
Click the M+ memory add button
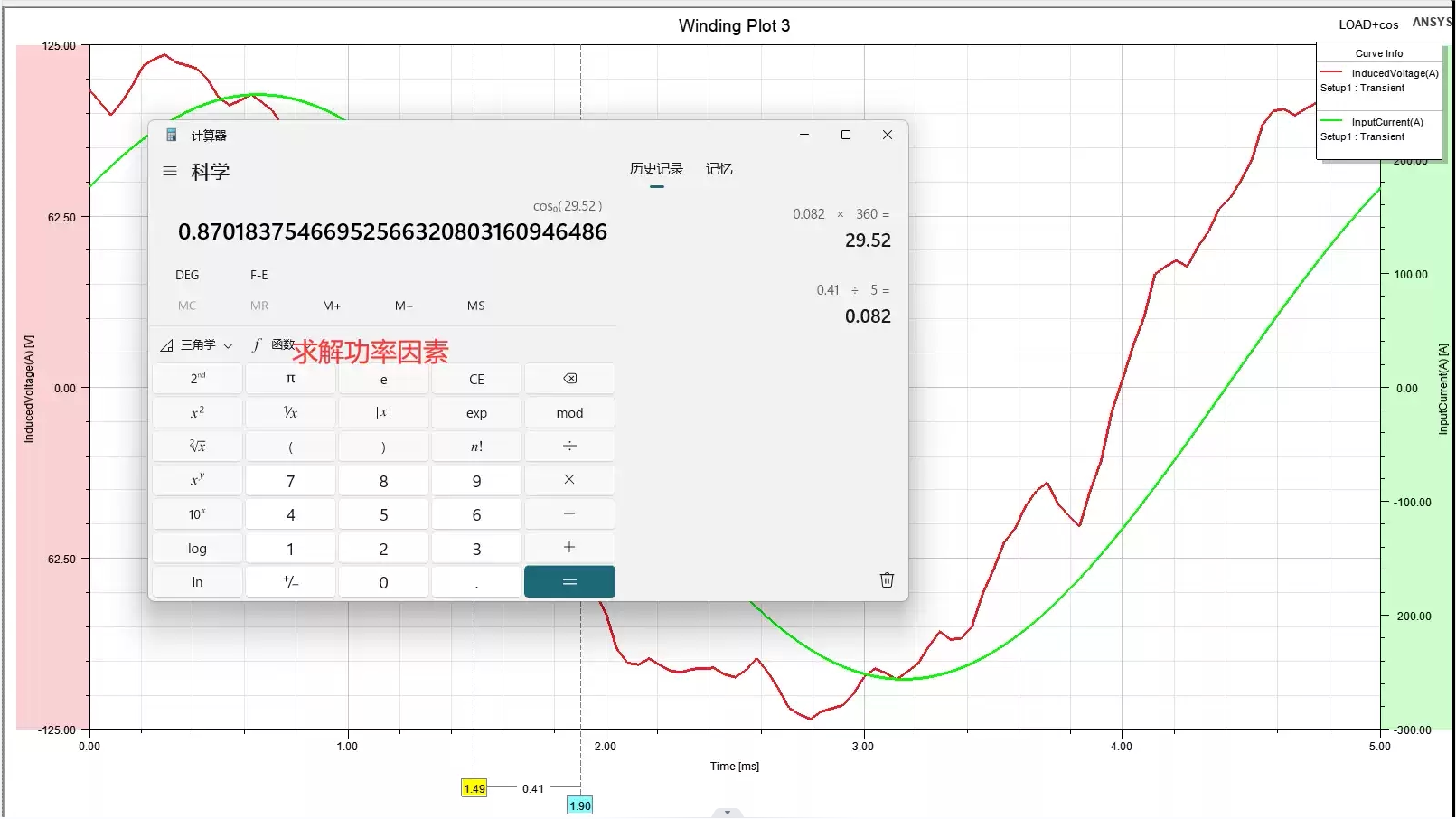pos(332,306)
